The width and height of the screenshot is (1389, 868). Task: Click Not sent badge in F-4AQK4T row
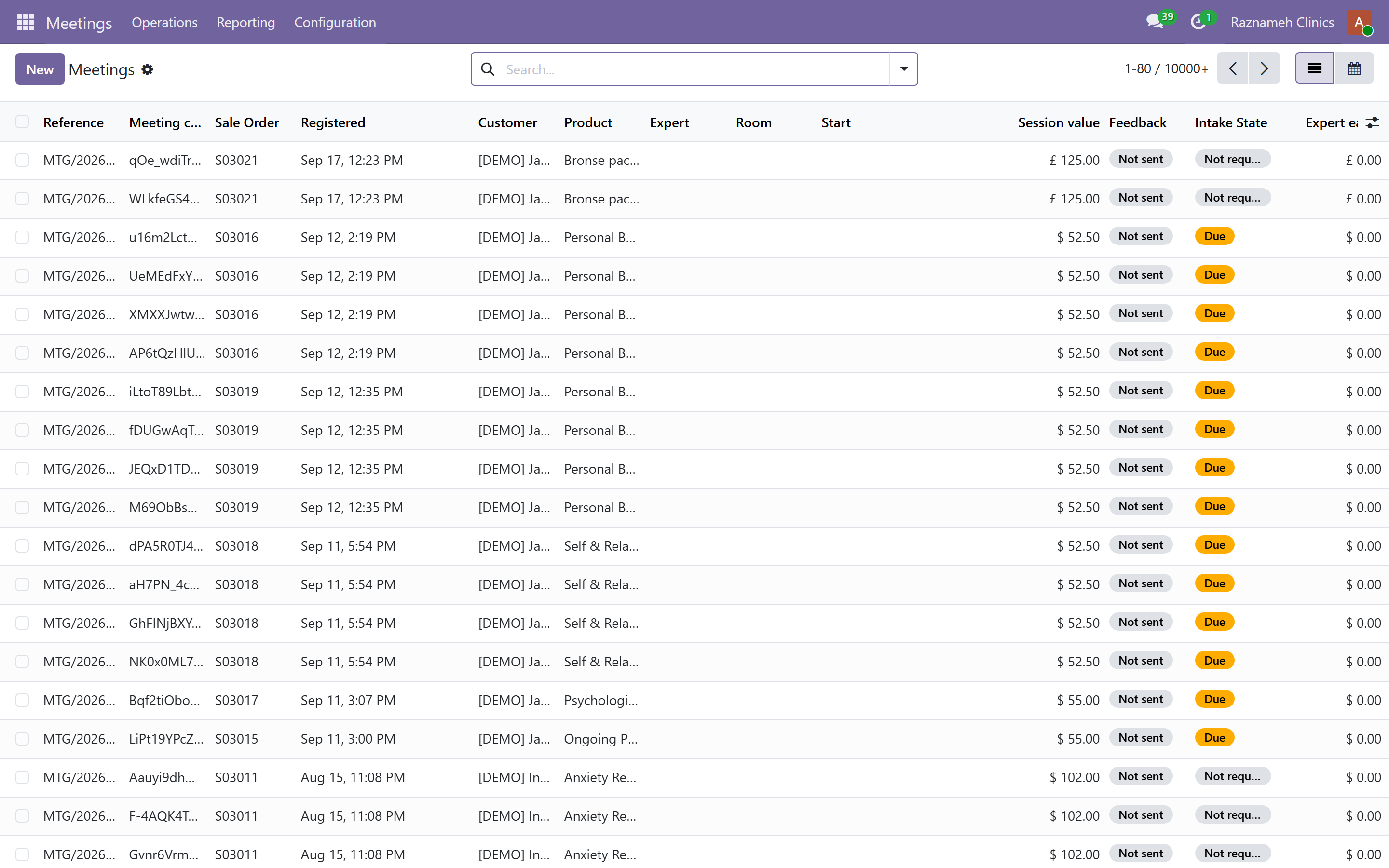(1141, 814)
